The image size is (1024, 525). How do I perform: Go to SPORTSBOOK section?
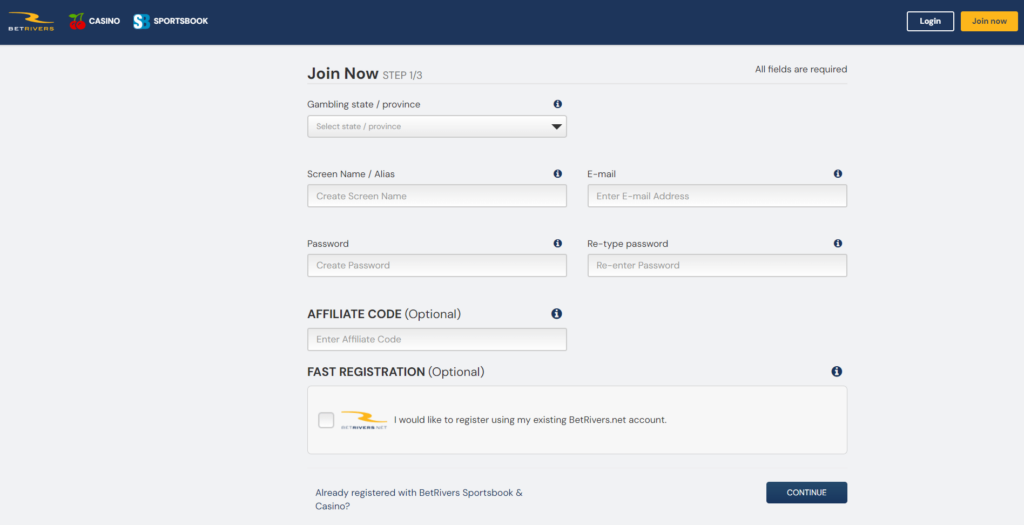coord(181,21)
